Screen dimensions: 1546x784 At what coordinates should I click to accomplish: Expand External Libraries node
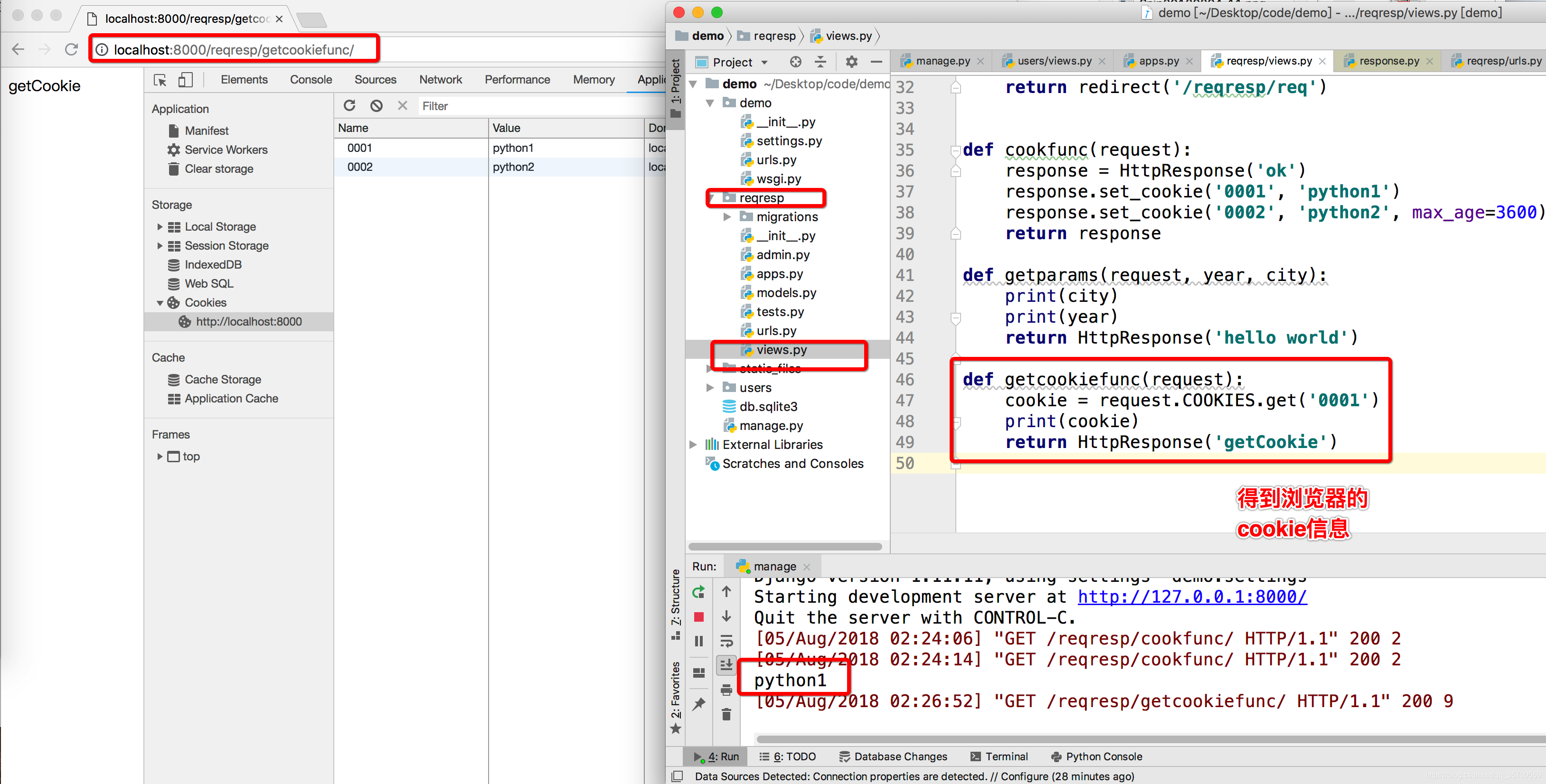pos(693,445)
